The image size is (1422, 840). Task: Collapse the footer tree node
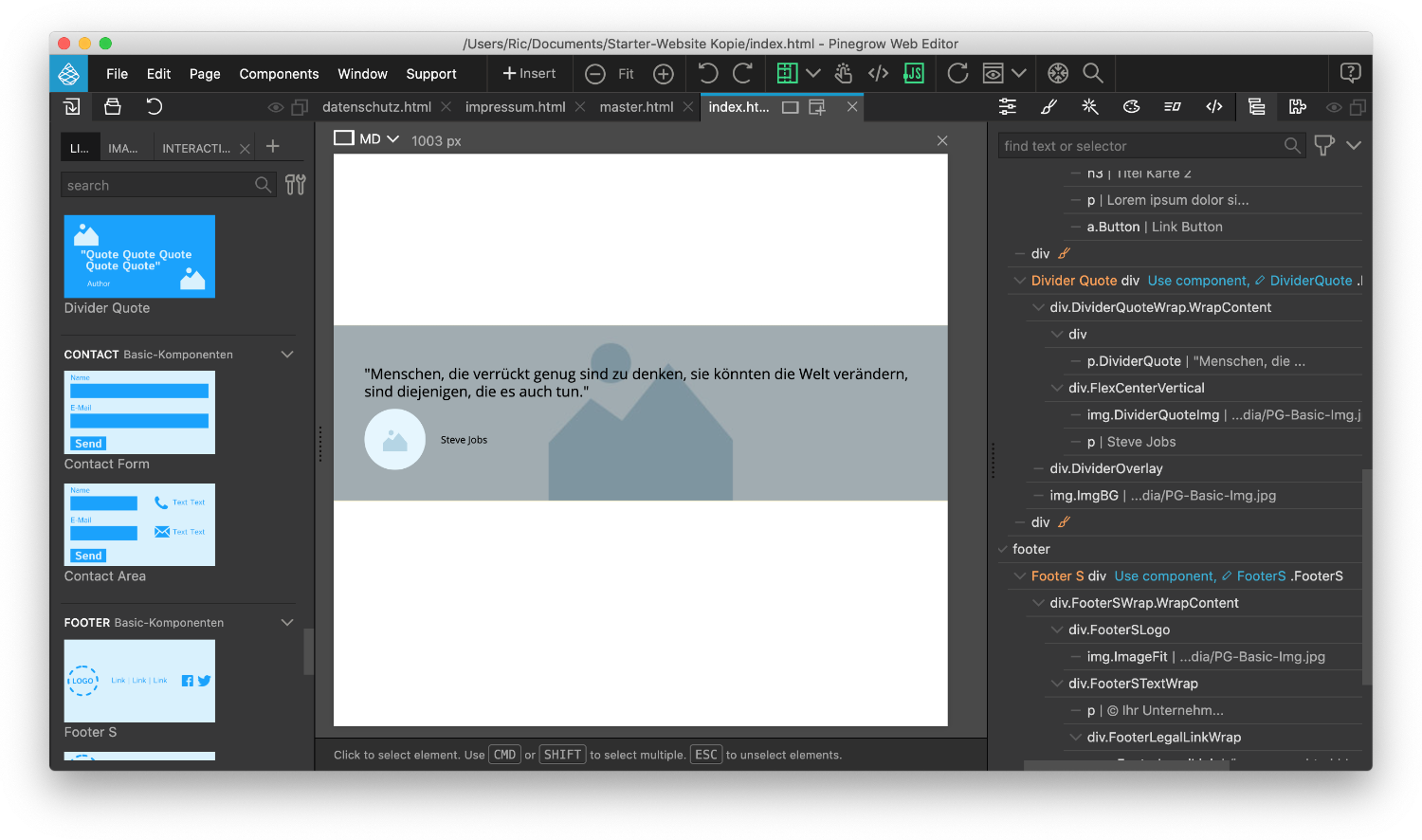[x=1002, y=549]
